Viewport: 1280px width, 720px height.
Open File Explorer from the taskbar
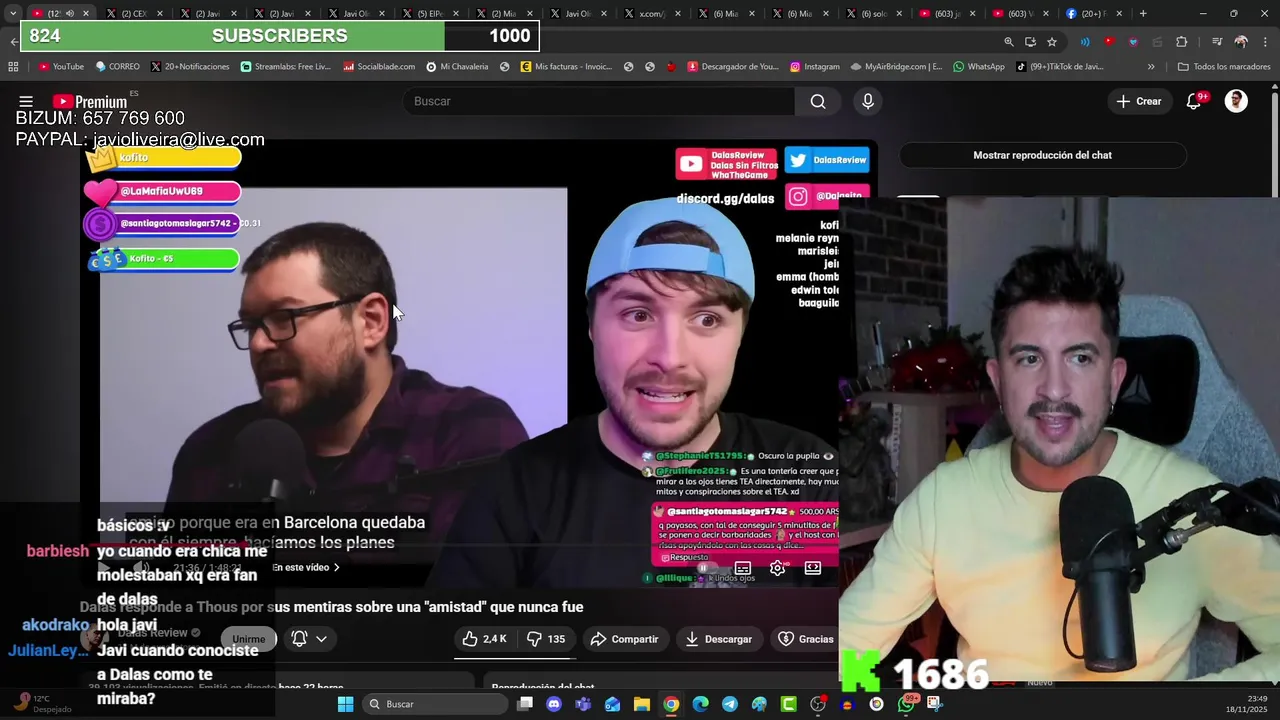(642, 704)
